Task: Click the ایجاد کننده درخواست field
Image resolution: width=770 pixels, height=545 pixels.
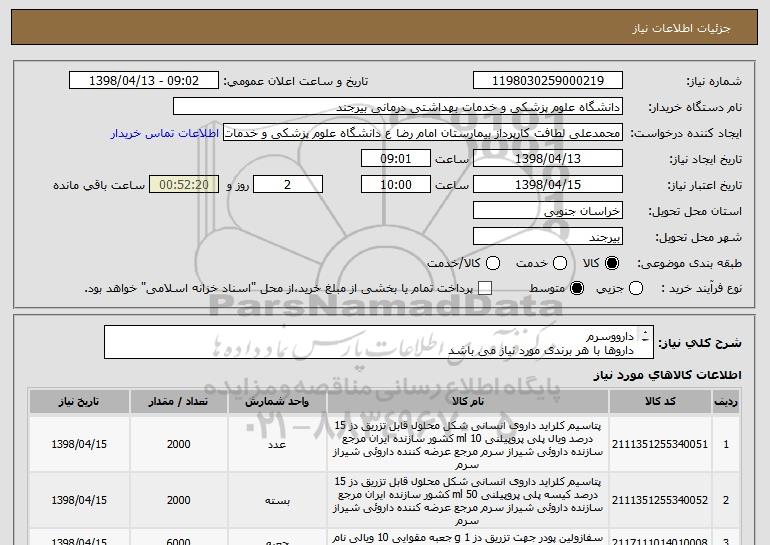Action: (x=423, y=133)
